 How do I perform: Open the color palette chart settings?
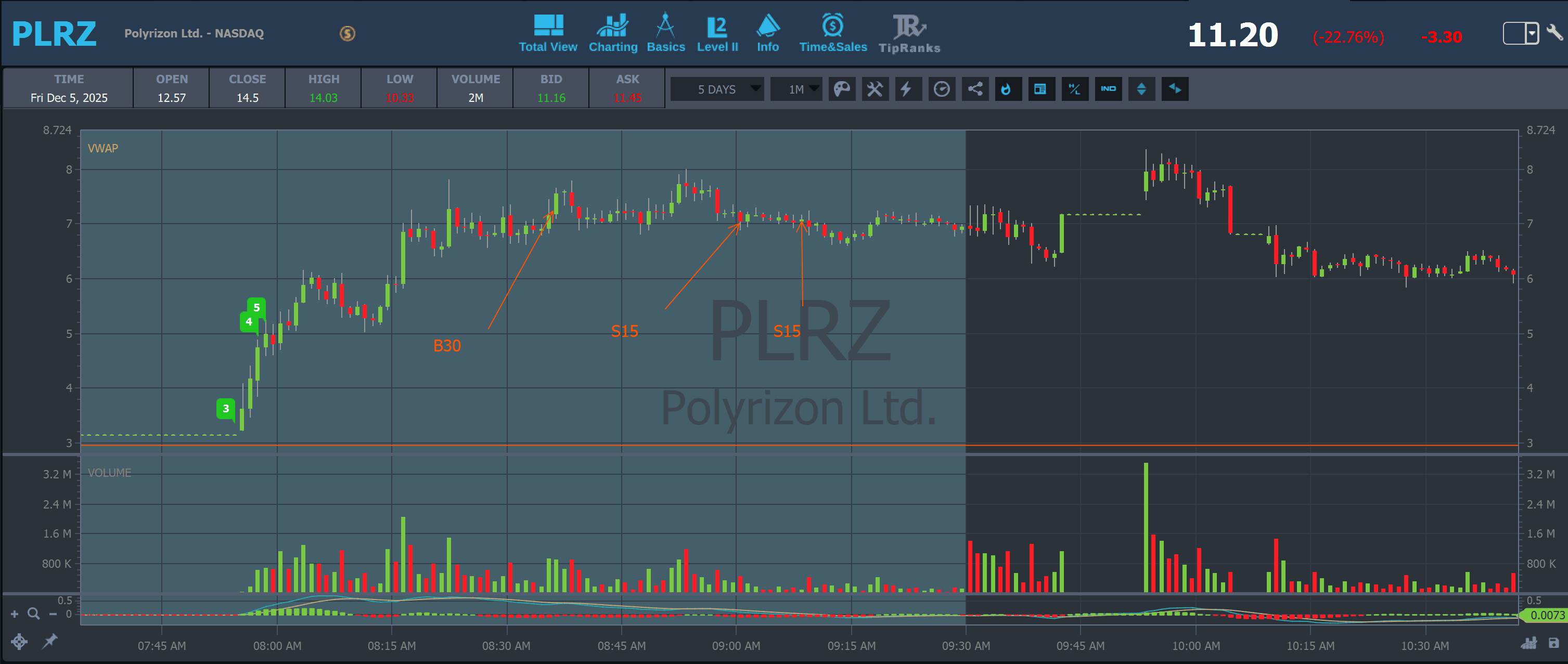[x=841, y=89]
